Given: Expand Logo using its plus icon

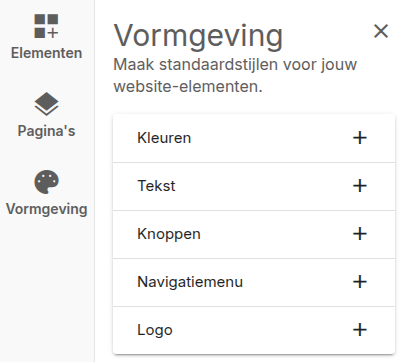Looking at the screenshot, I should [x=360, y=330].
